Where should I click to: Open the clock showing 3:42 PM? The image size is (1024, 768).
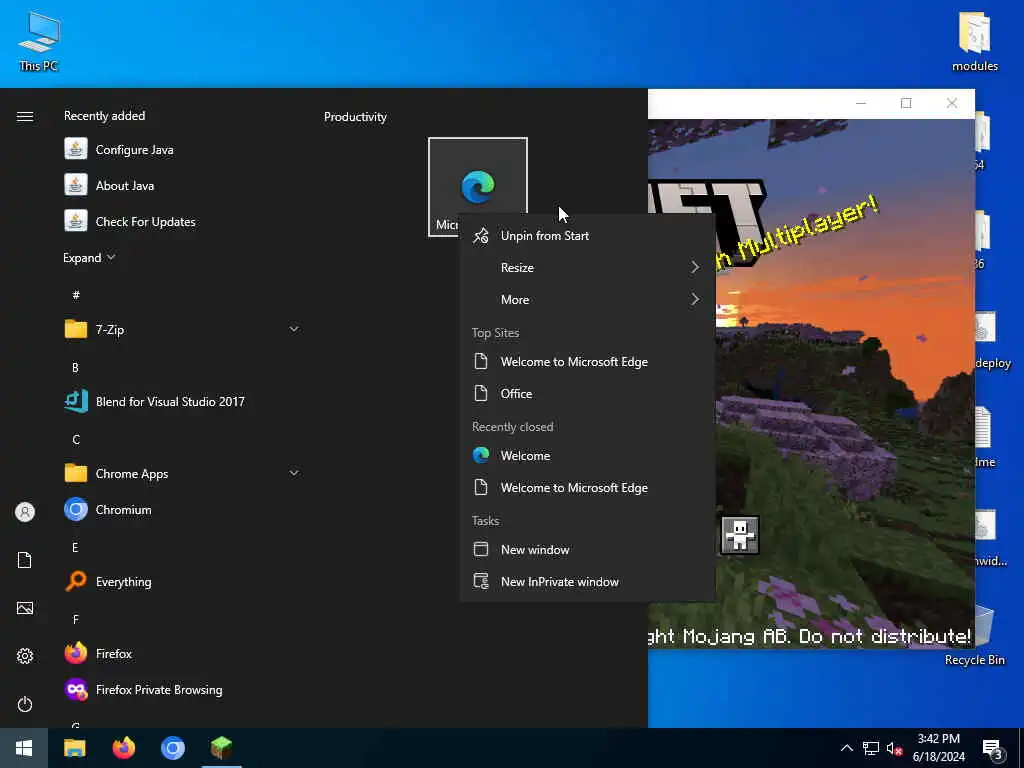click(x=938, y=748)
